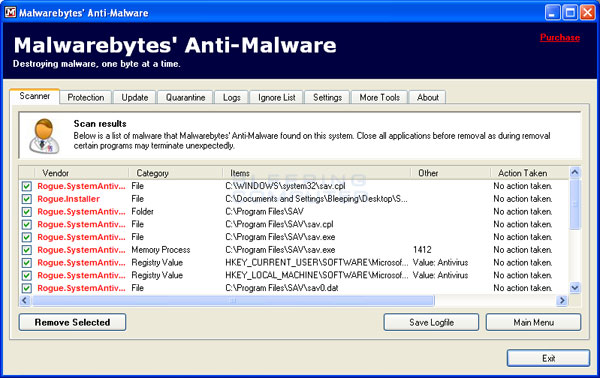Click the C:\WINDOWS\system32\sav.cpl item

285,186
